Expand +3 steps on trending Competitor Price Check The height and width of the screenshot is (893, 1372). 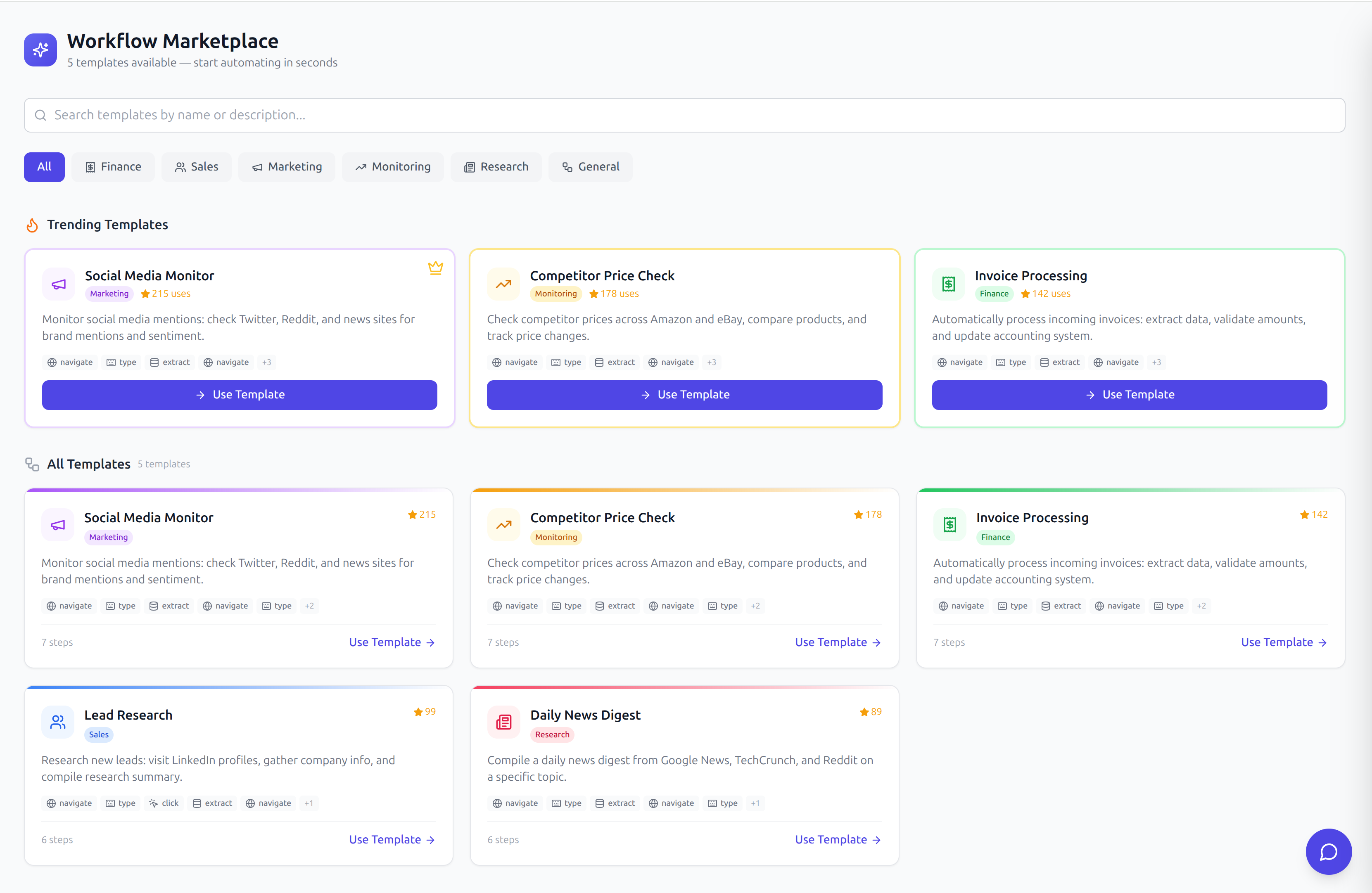[x=711, y=362]
